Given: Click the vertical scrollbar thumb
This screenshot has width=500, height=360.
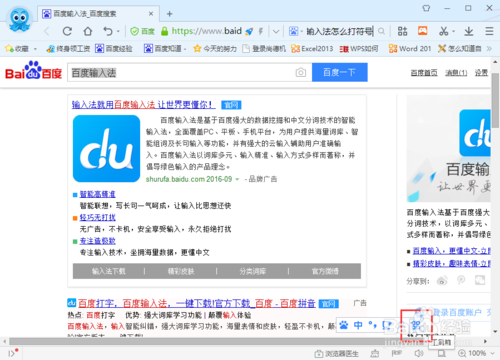Looking at the screenshot, I should (495, 100).
